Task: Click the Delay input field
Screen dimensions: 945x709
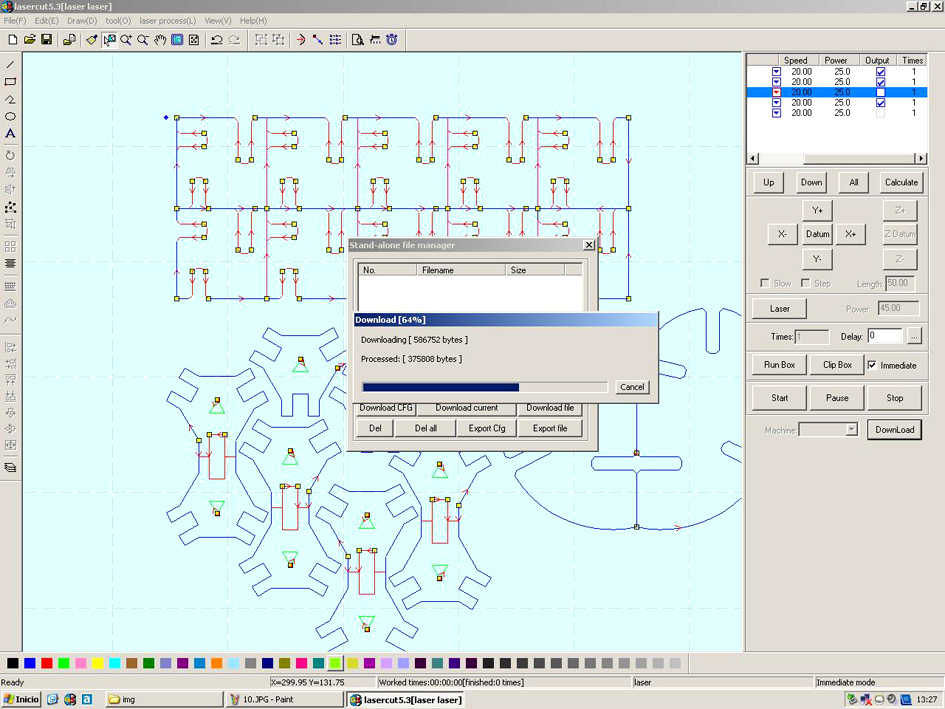Action: coord(885,336)
